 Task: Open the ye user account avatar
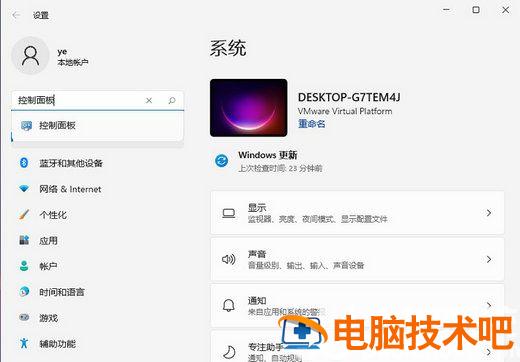pos(30,56)
